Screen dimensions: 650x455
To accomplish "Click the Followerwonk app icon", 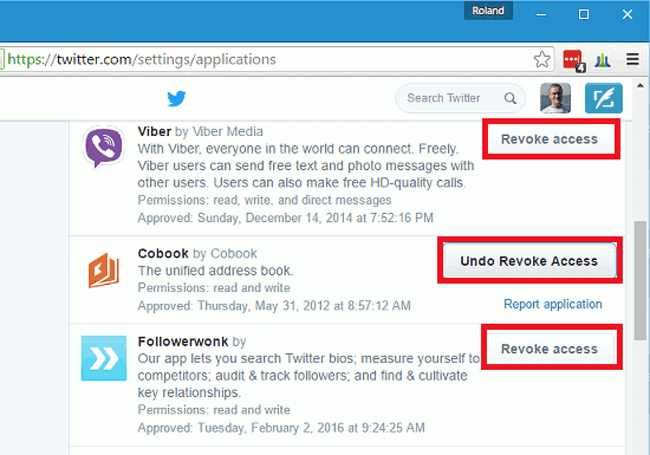I will pyautogui.click(x=103, y=358).
